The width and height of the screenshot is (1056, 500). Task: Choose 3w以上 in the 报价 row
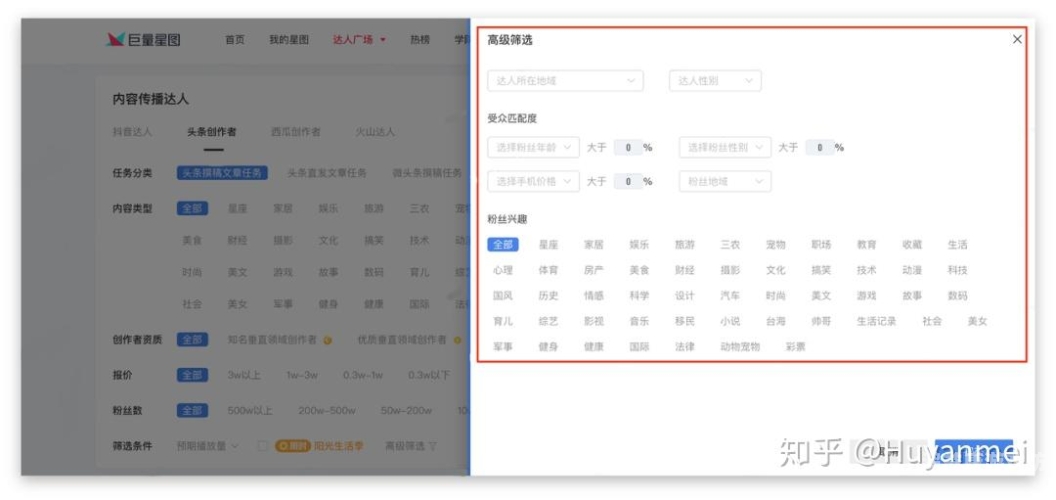pos(244,375)
